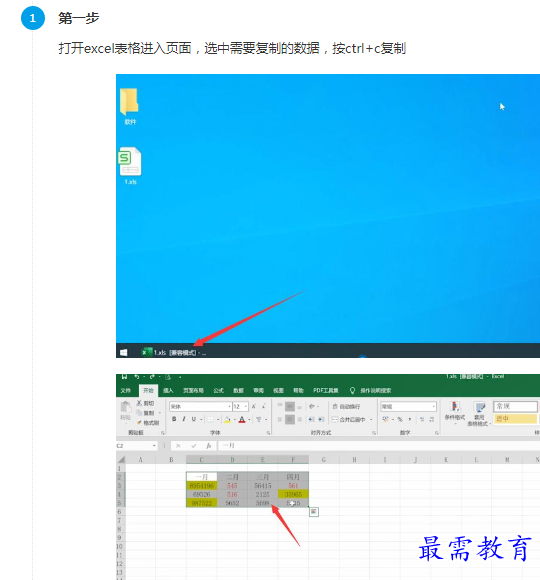Apply the Comma style number format

(409, 419)
